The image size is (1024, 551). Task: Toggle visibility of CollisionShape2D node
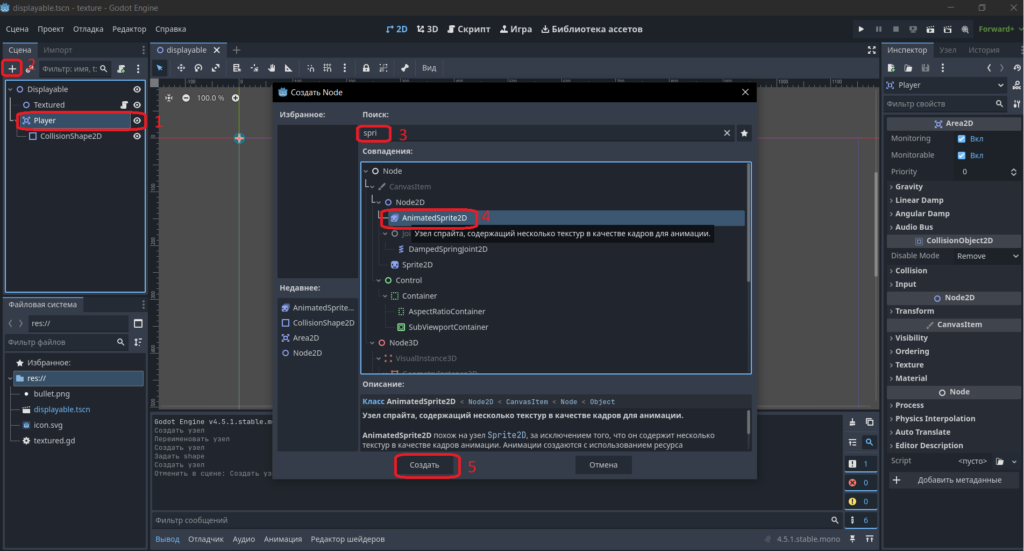(x=137, y=136)
